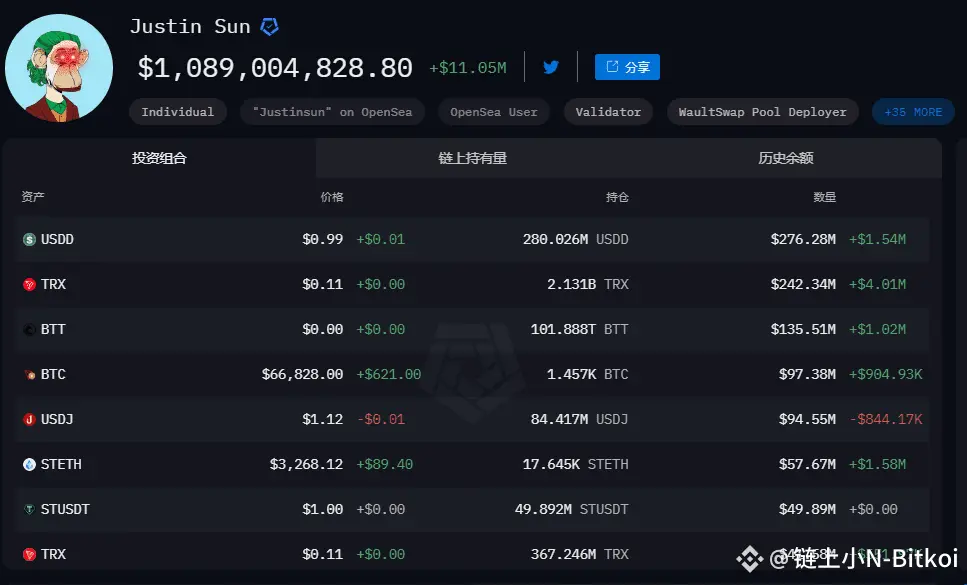Click the 分享 share button
This screenshot has width=967, height=585.
(x=627, y=67)
